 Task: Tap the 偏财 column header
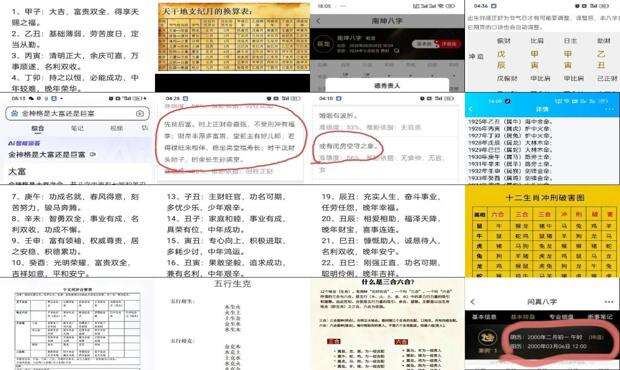click(503, 41)
